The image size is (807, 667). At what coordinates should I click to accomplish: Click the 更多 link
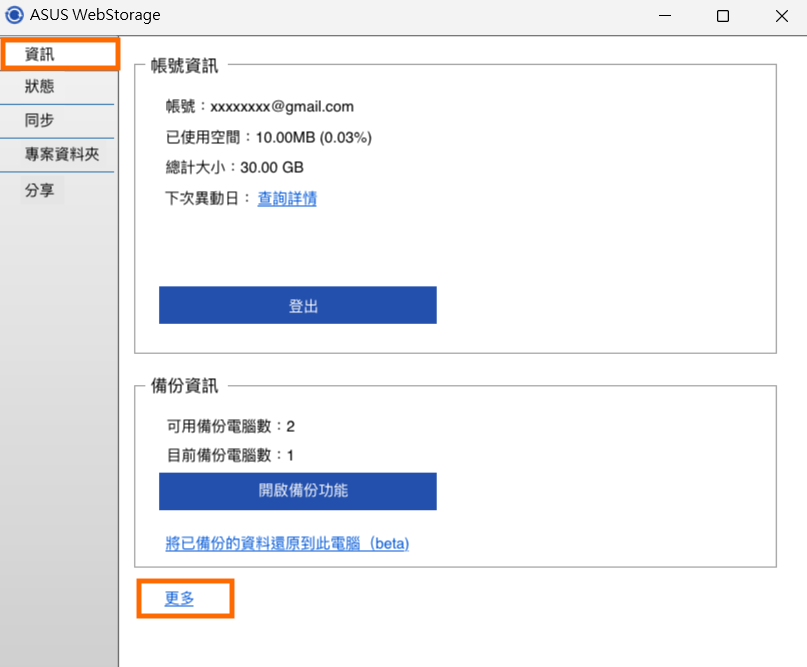(x=179, y=598)
